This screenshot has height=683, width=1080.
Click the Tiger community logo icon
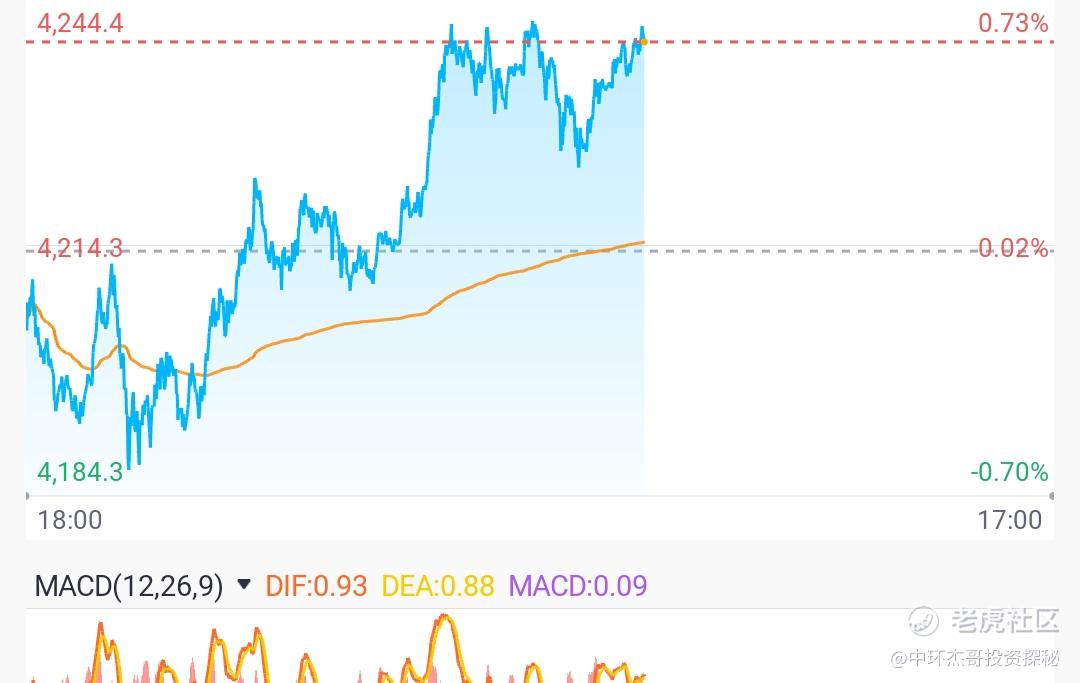coord(923,621)
